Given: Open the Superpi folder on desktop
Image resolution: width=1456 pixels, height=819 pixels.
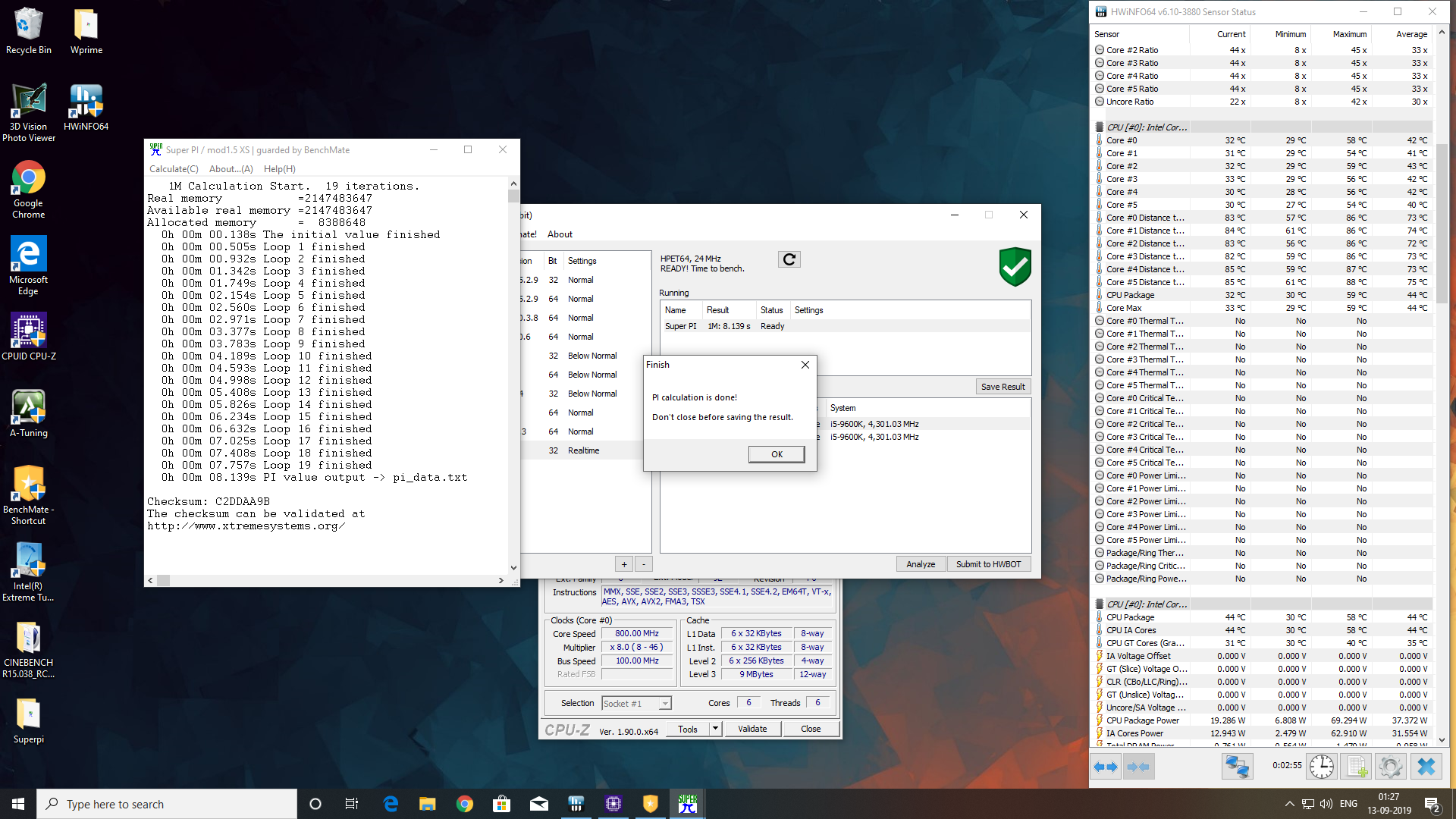Looking at the screenshot, I should tap(29, 720).
